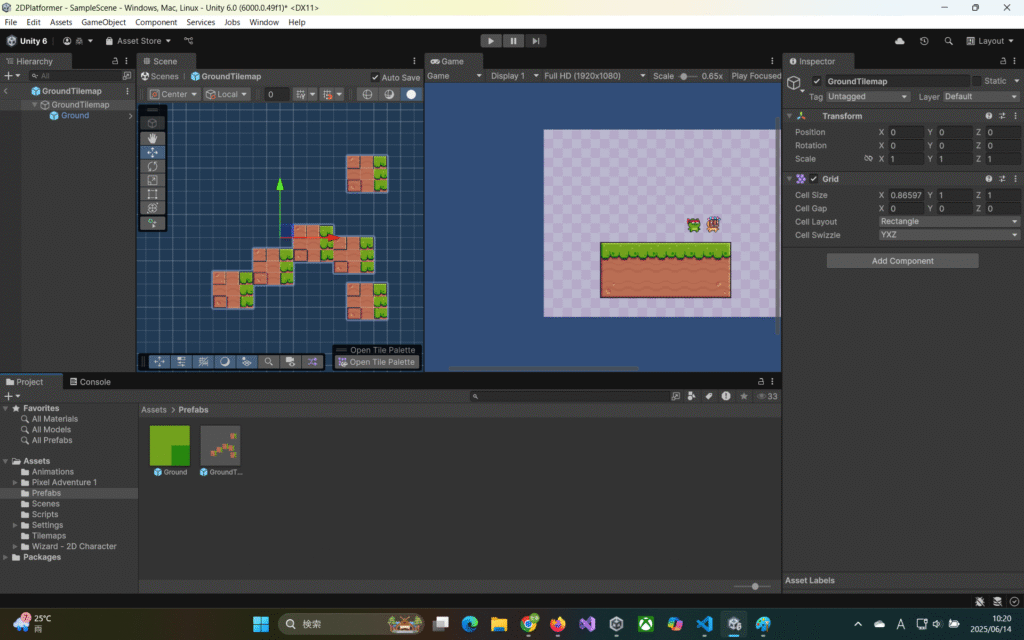Click the Favorites star in Project toolbar

(x=743, y=396)
